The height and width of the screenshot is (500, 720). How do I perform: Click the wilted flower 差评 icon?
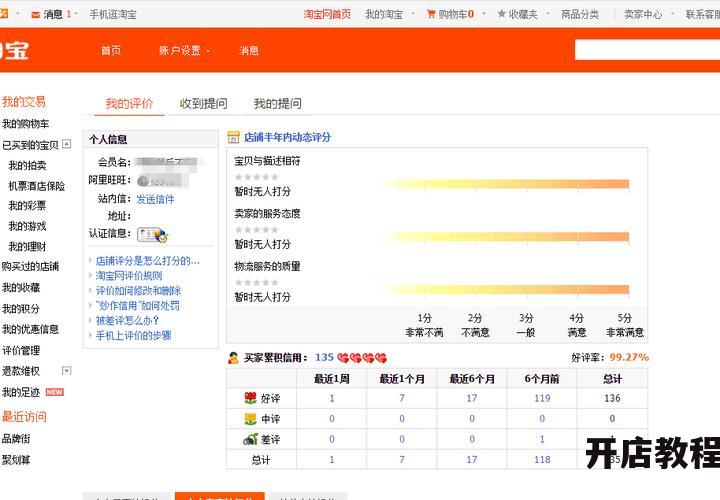(x=250, y=439)
